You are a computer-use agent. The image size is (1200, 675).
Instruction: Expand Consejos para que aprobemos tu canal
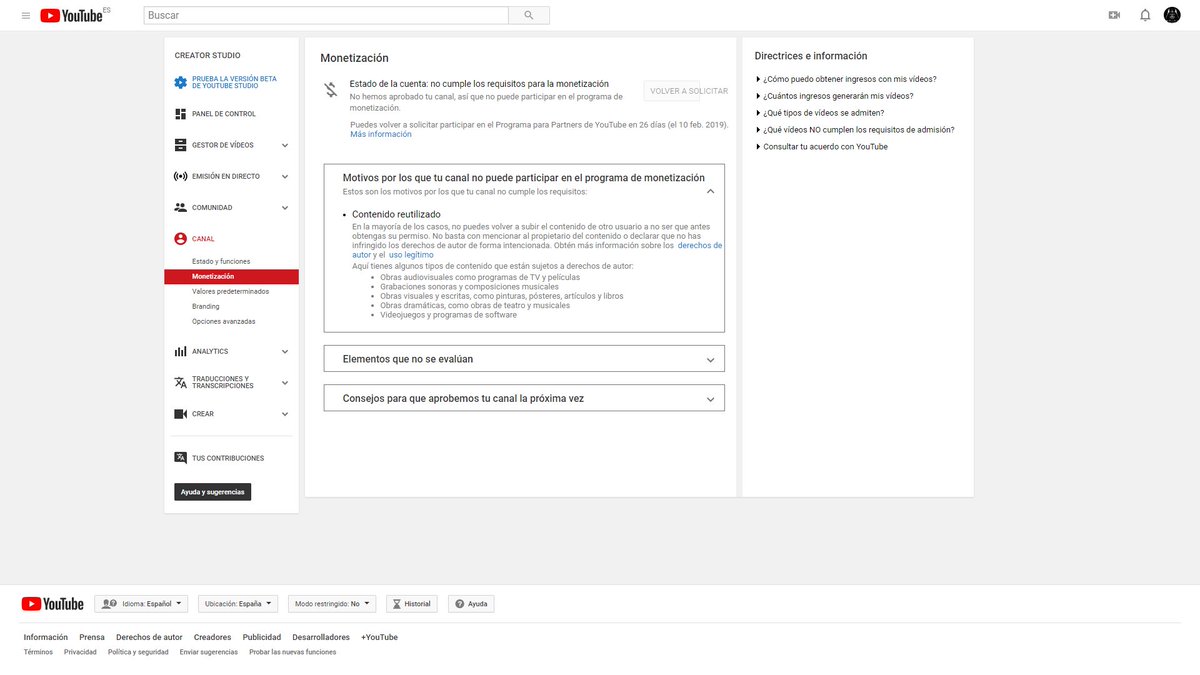point(524,398)
